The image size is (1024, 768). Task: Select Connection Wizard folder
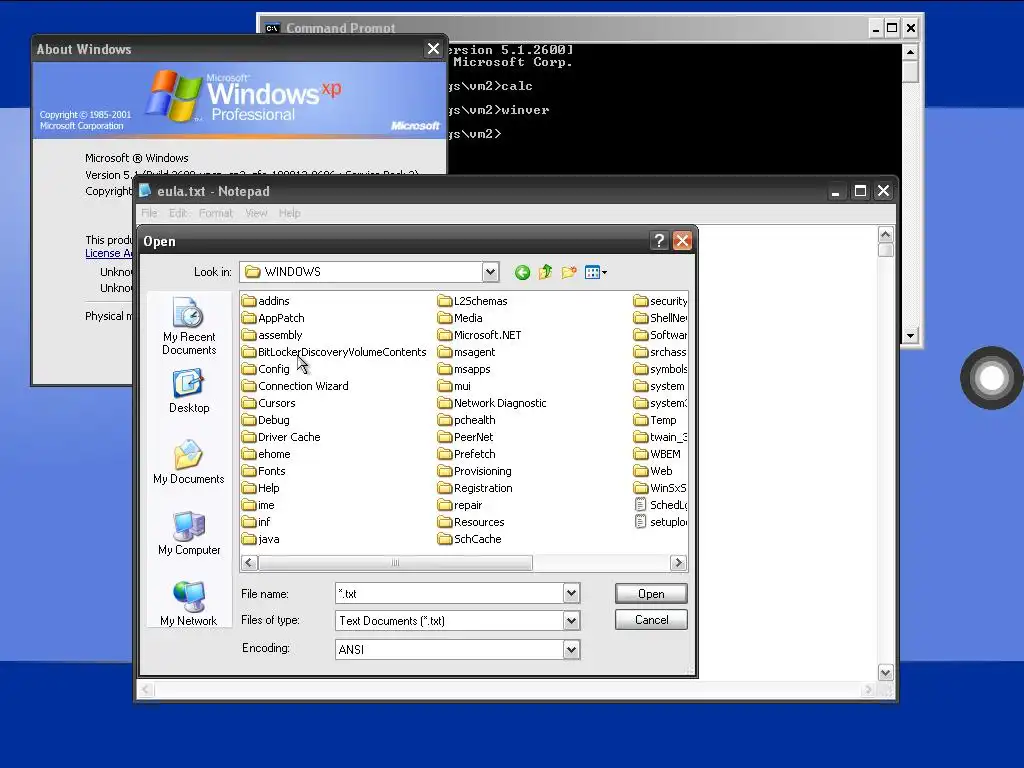(x=295, y=386)
